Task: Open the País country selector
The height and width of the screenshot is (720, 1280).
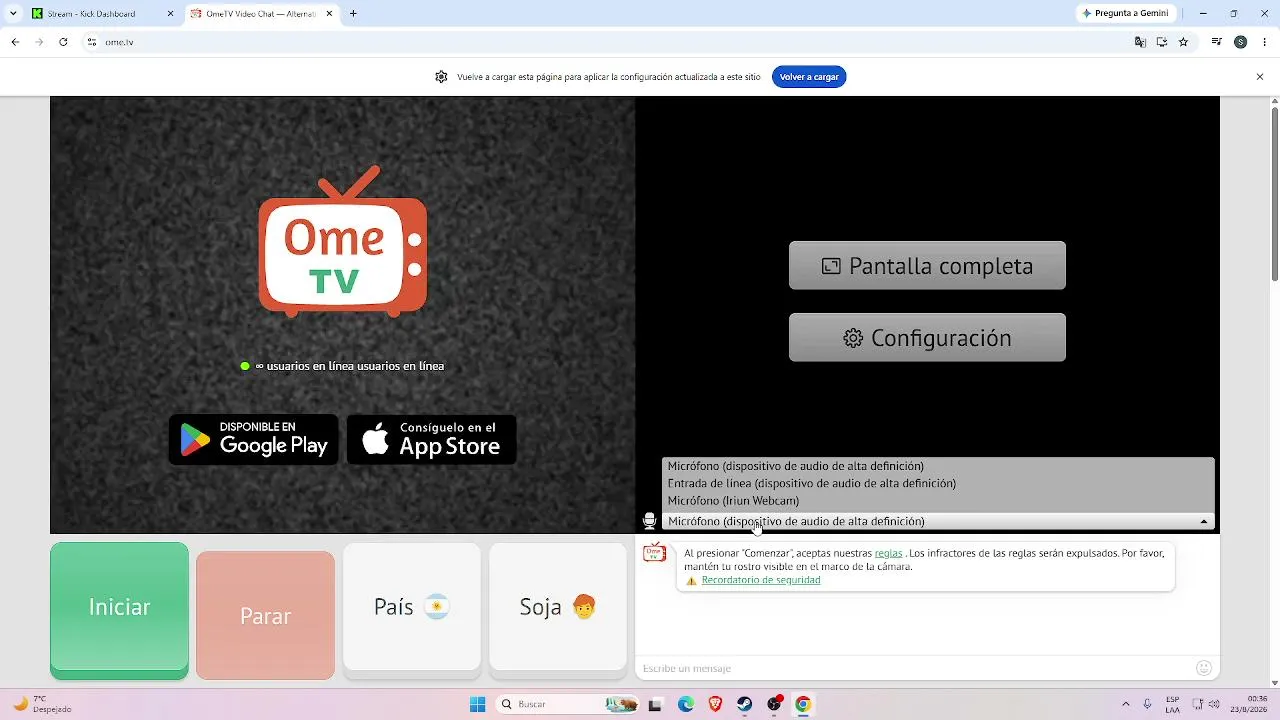Action: coord(412,607)
